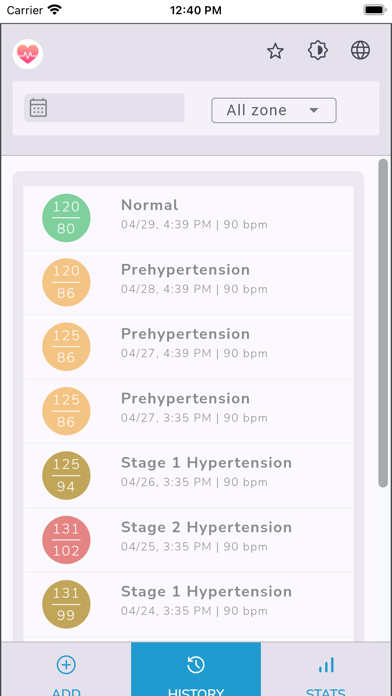Open the Stage 2 Hypertension entry
Viewport: 392px width, 696px height.
coord(188,540)
